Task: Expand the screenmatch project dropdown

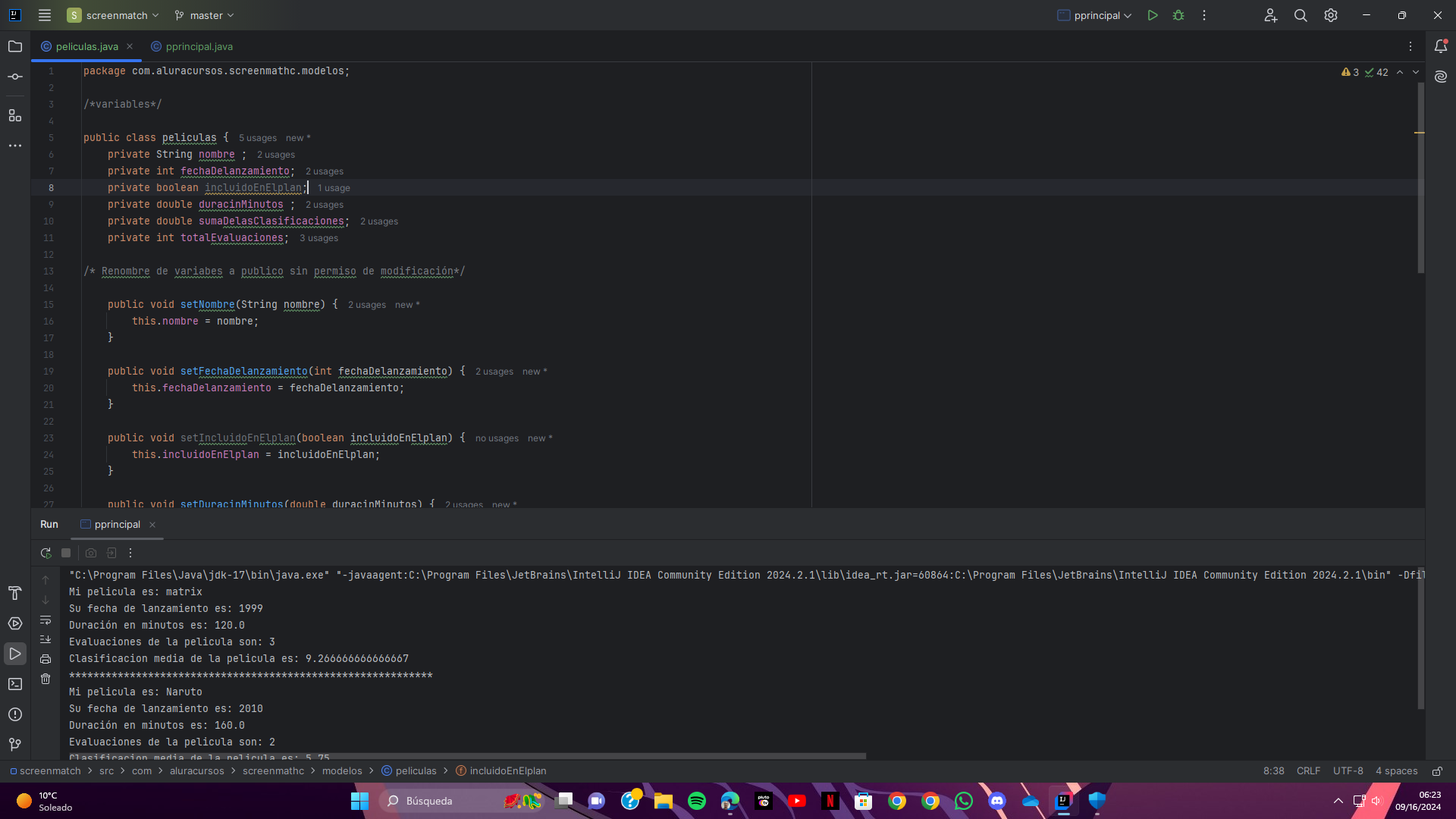Action: tap(113, 15)
